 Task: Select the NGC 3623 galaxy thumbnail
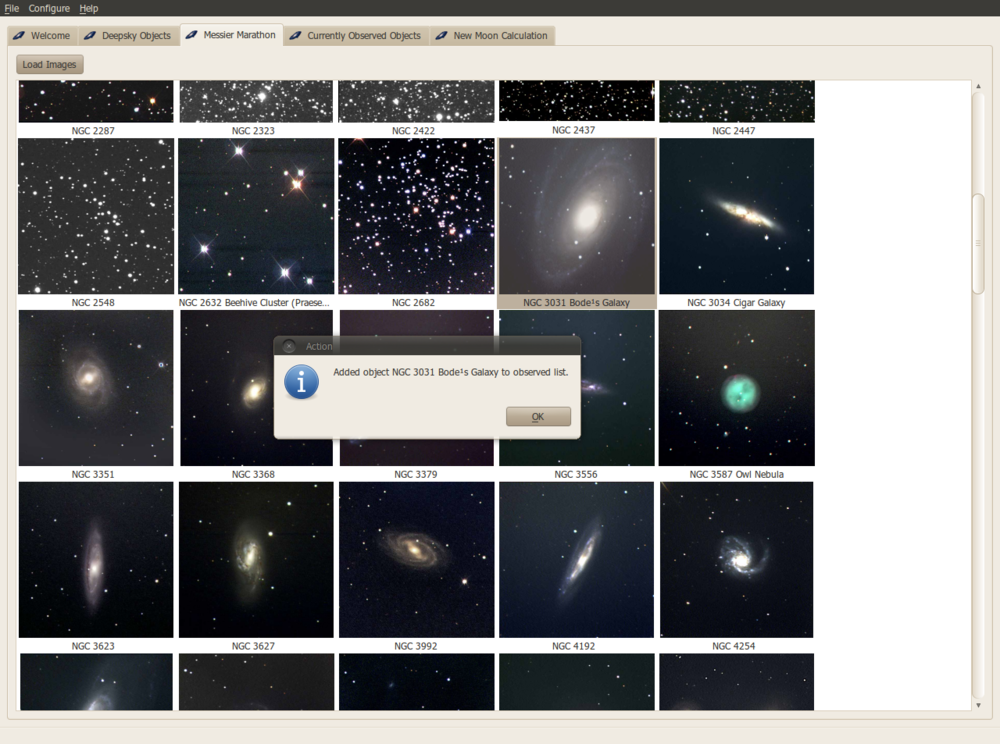(96, 559)
